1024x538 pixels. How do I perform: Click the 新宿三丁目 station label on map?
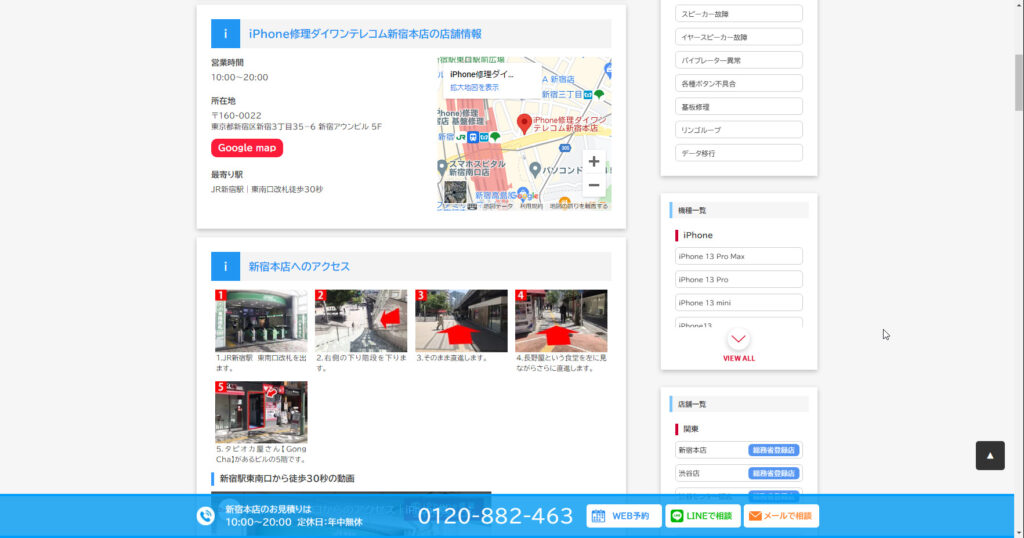(562, 95)
